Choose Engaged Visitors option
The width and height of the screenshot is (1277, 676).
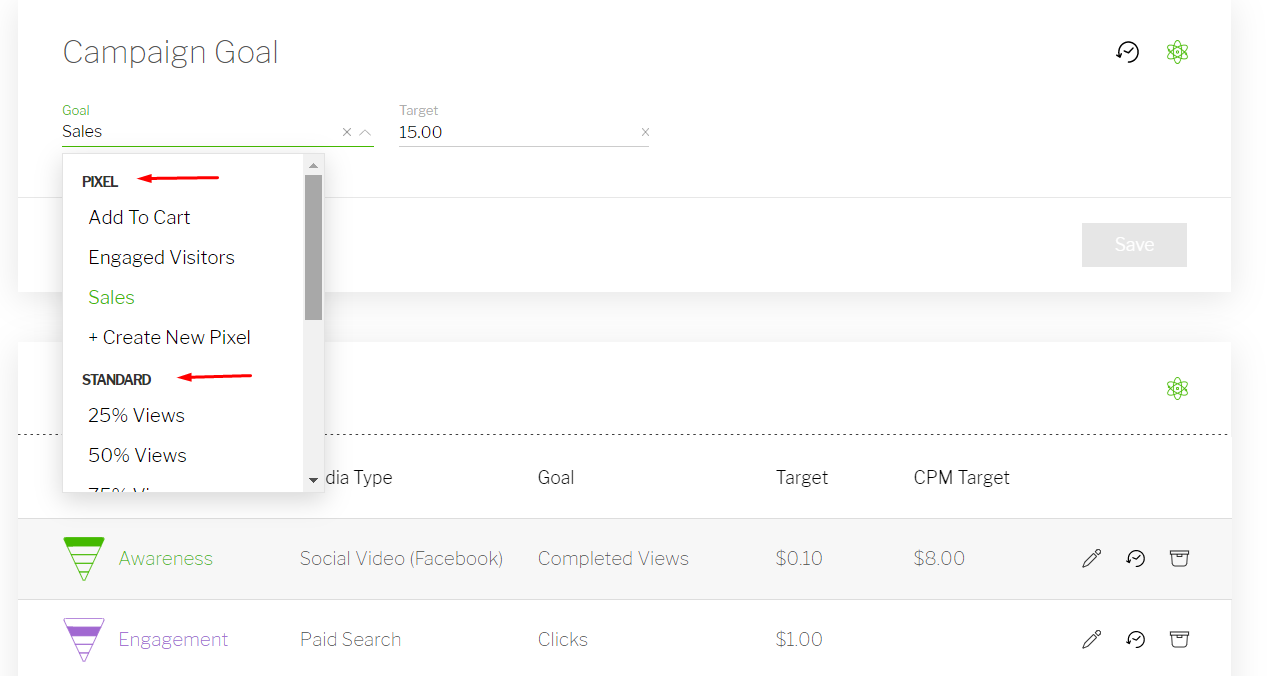click(161, 257)
